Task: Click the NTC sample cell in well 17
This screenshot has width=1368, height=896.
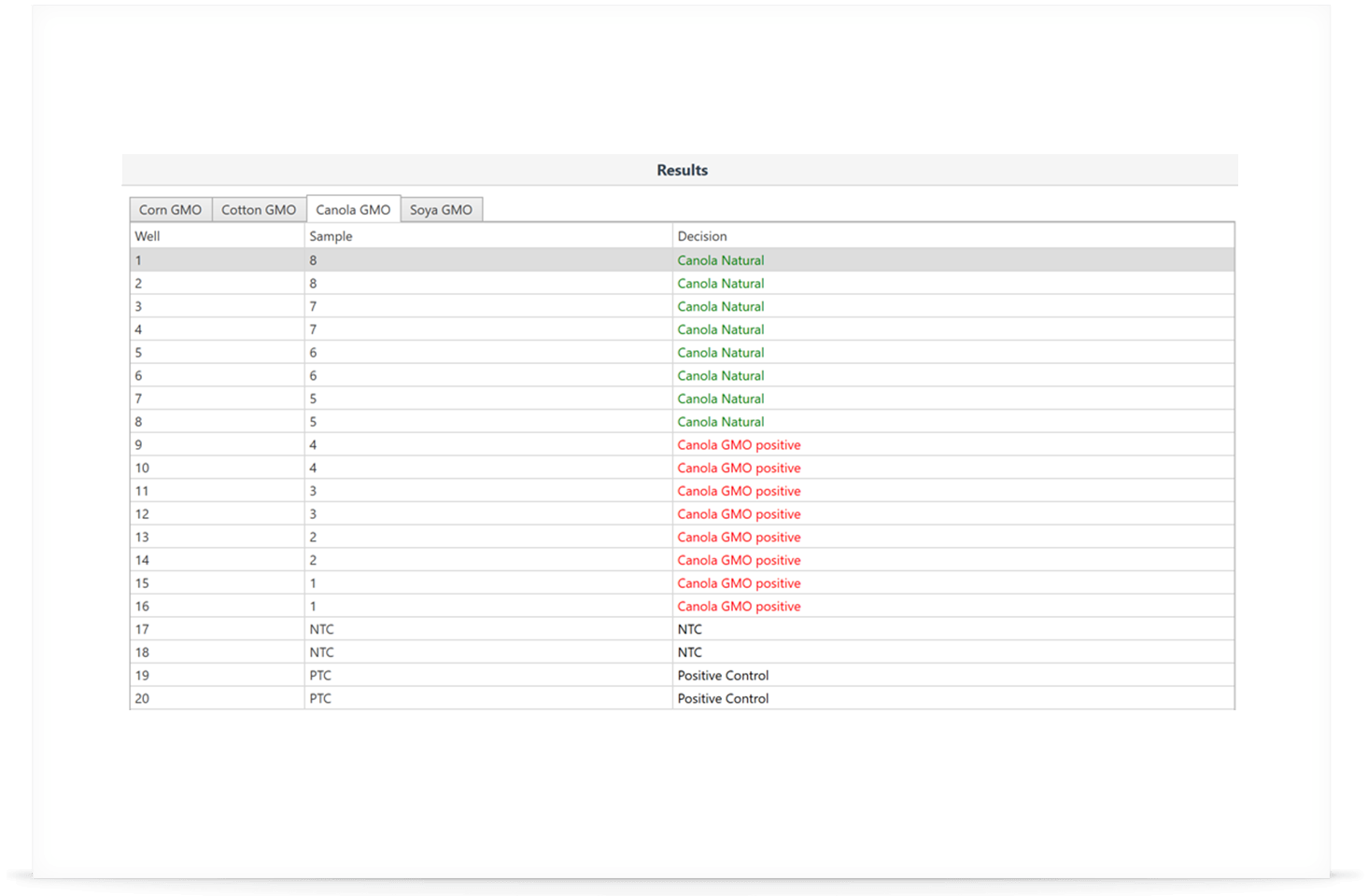Action: (321, 630)
